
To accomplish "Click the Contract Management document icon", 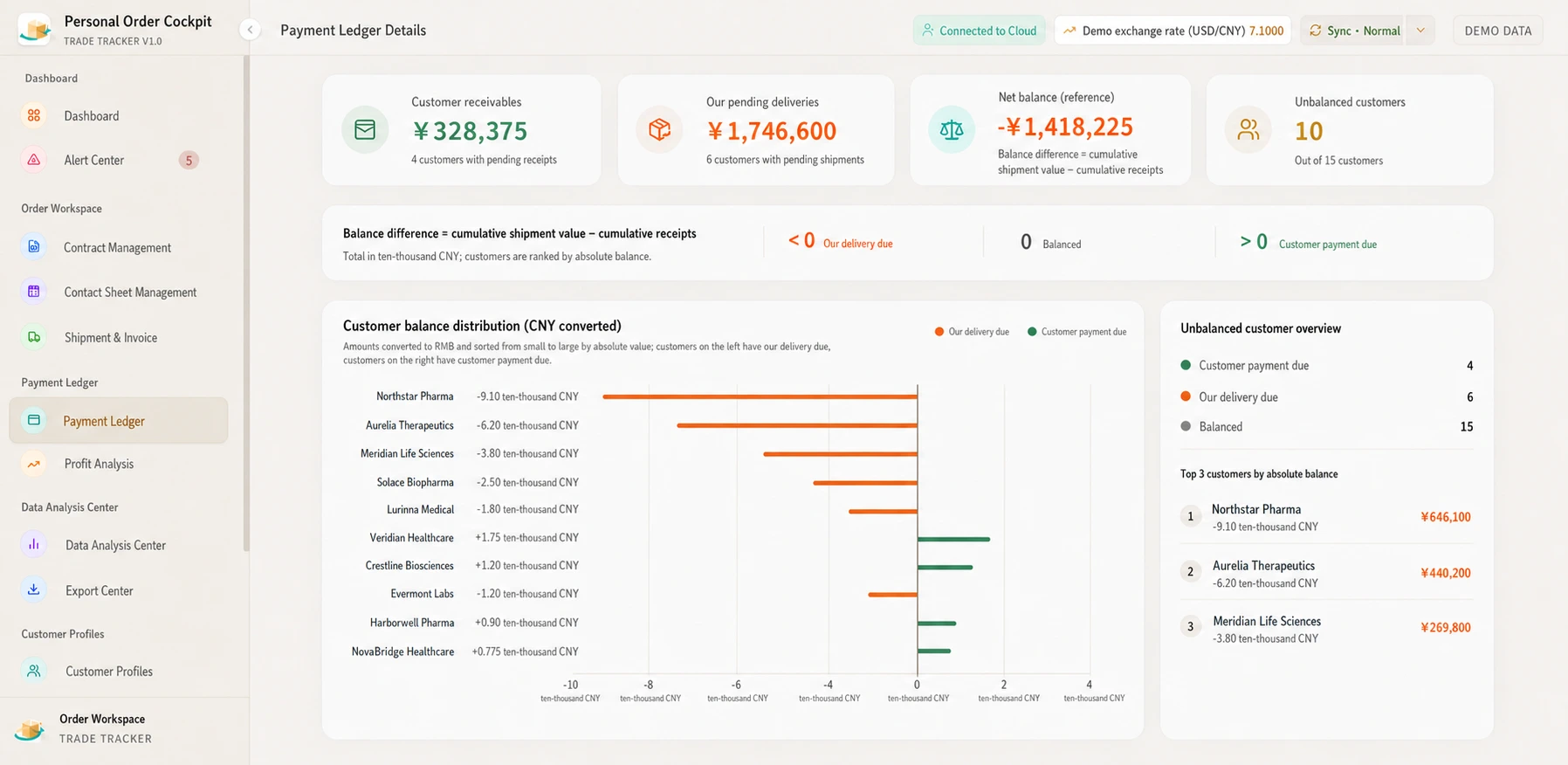I will (34, 247).
